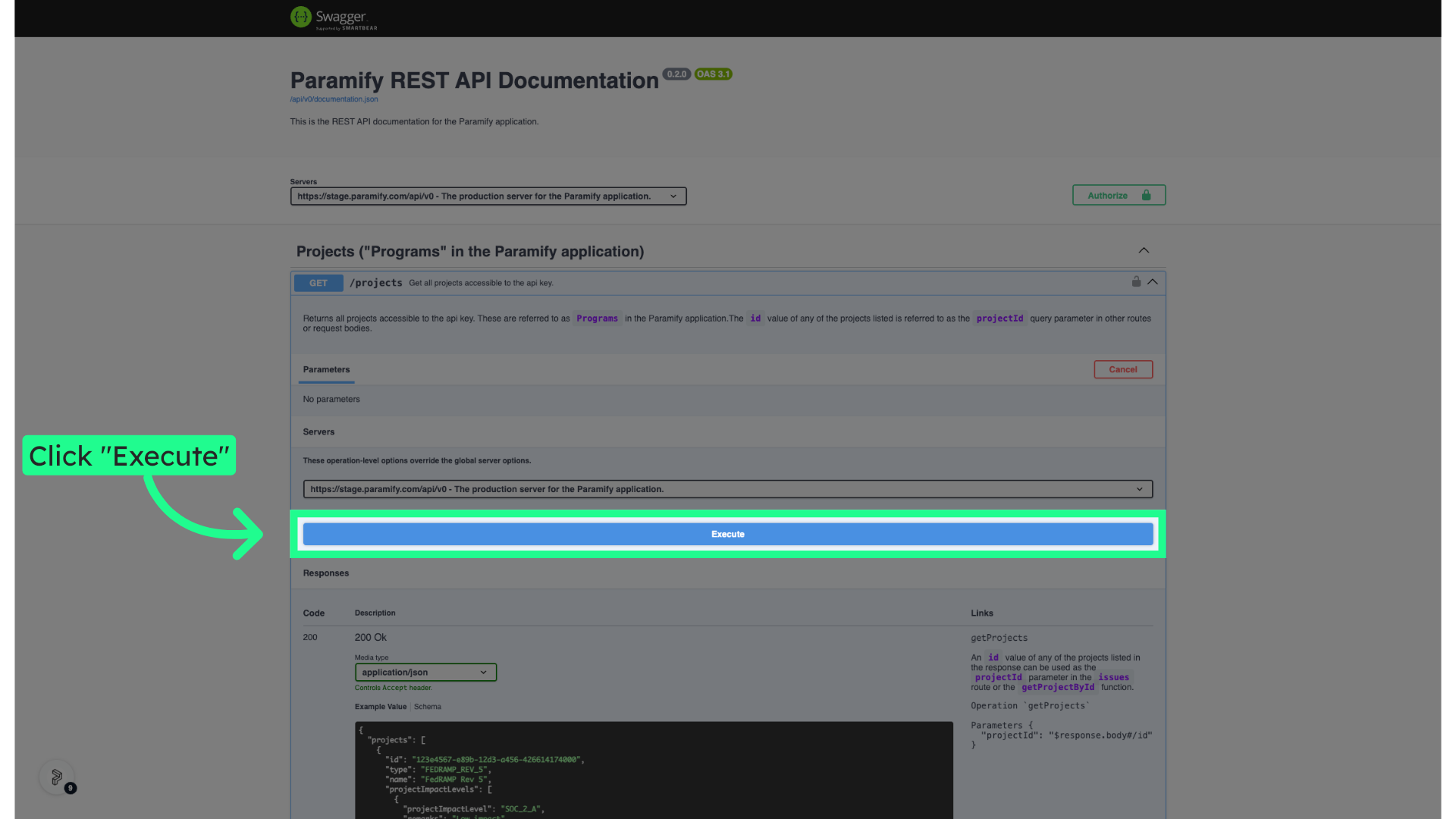Screen dimensions: 1456x819
Task: Click the blue Execute button
Action: click(x=728, y=535)
